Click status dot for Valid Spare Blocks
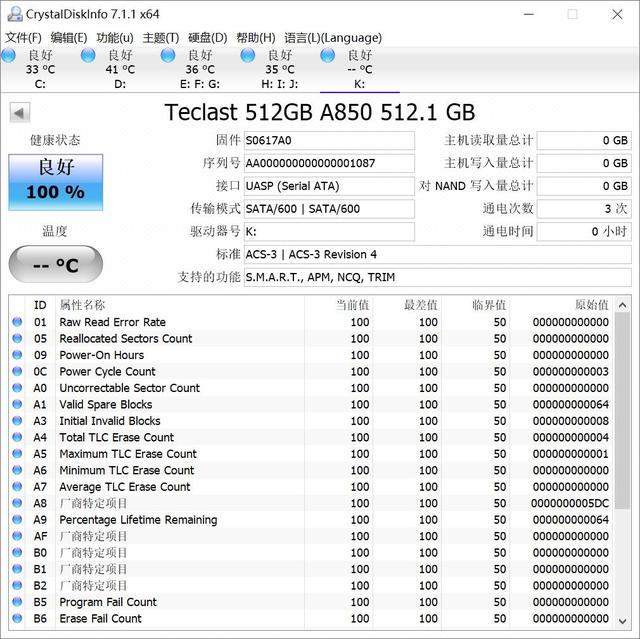640x639 pixels. tap(17, 404)
